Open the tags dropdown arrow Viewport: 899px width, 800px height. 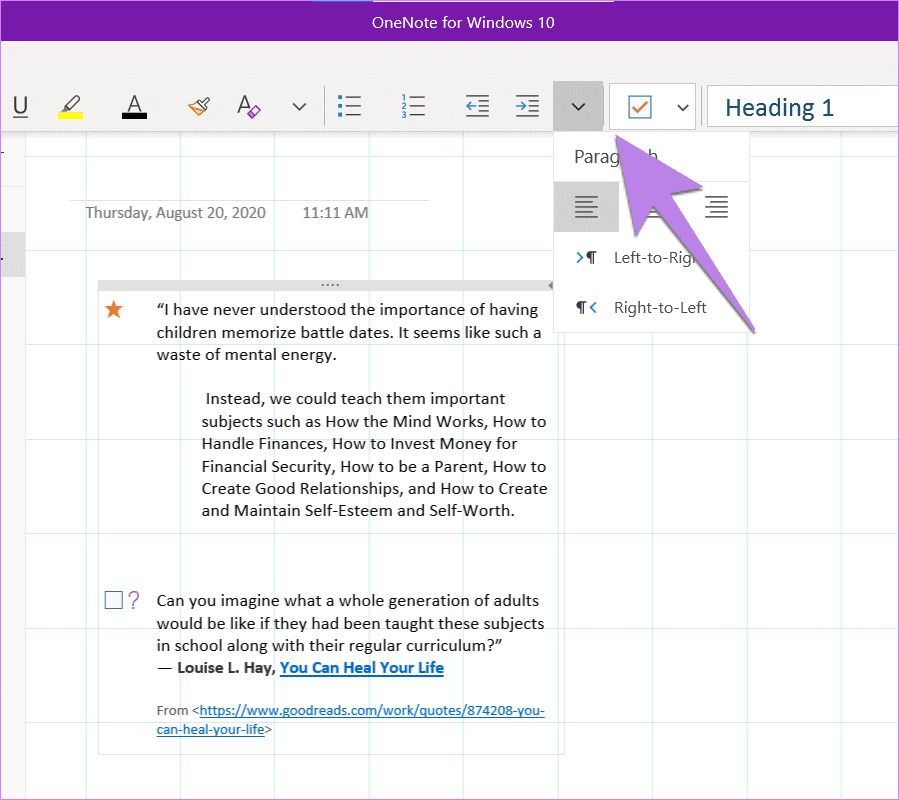coord(682,107)
